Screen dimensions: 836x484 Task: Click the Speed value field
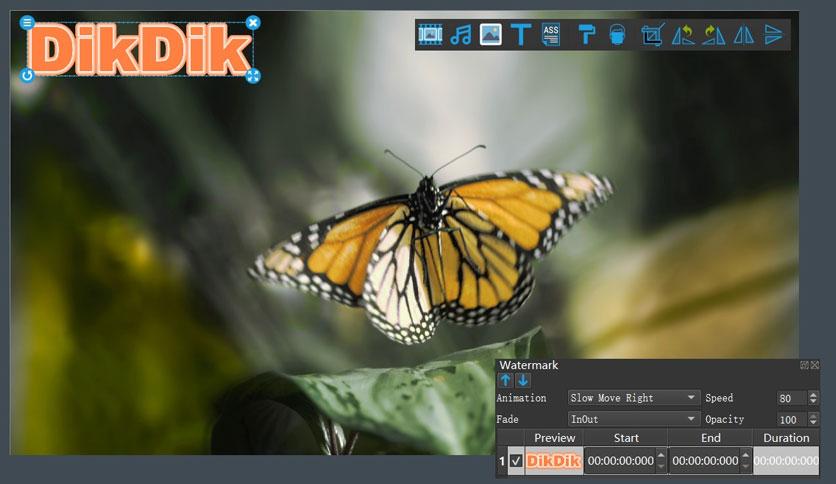792,398
